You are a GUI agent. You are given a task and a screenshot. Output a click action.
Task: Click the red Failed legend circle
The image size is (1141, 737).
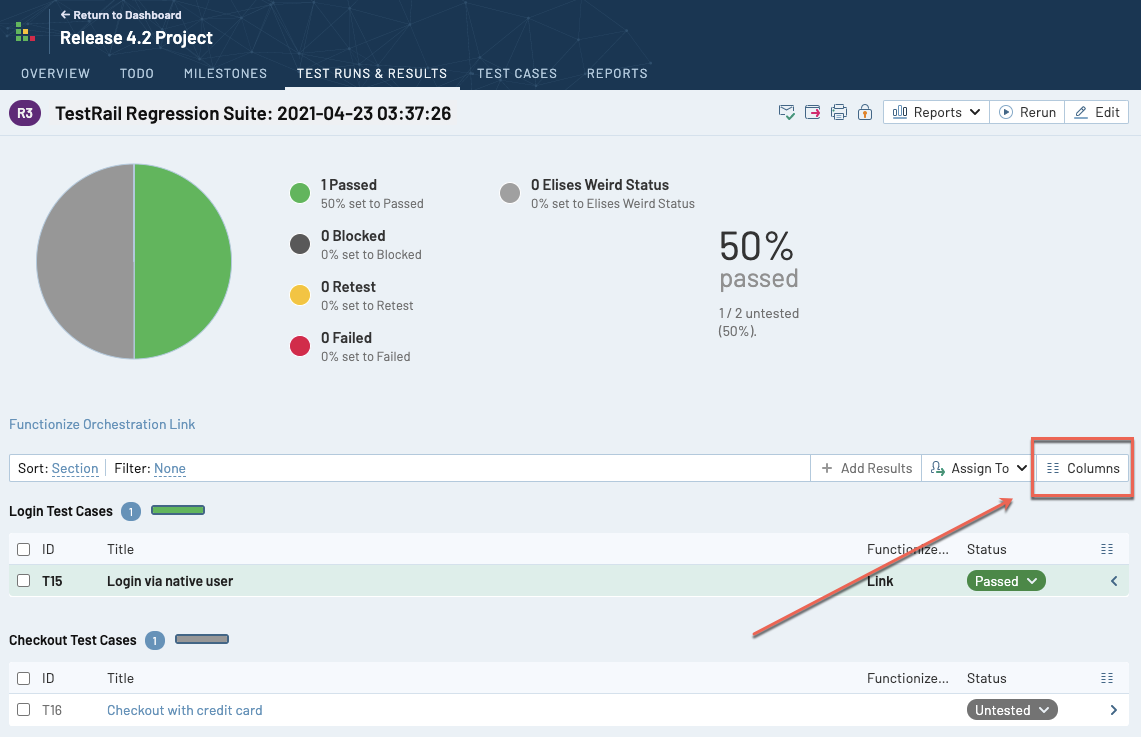click(300, 346)
